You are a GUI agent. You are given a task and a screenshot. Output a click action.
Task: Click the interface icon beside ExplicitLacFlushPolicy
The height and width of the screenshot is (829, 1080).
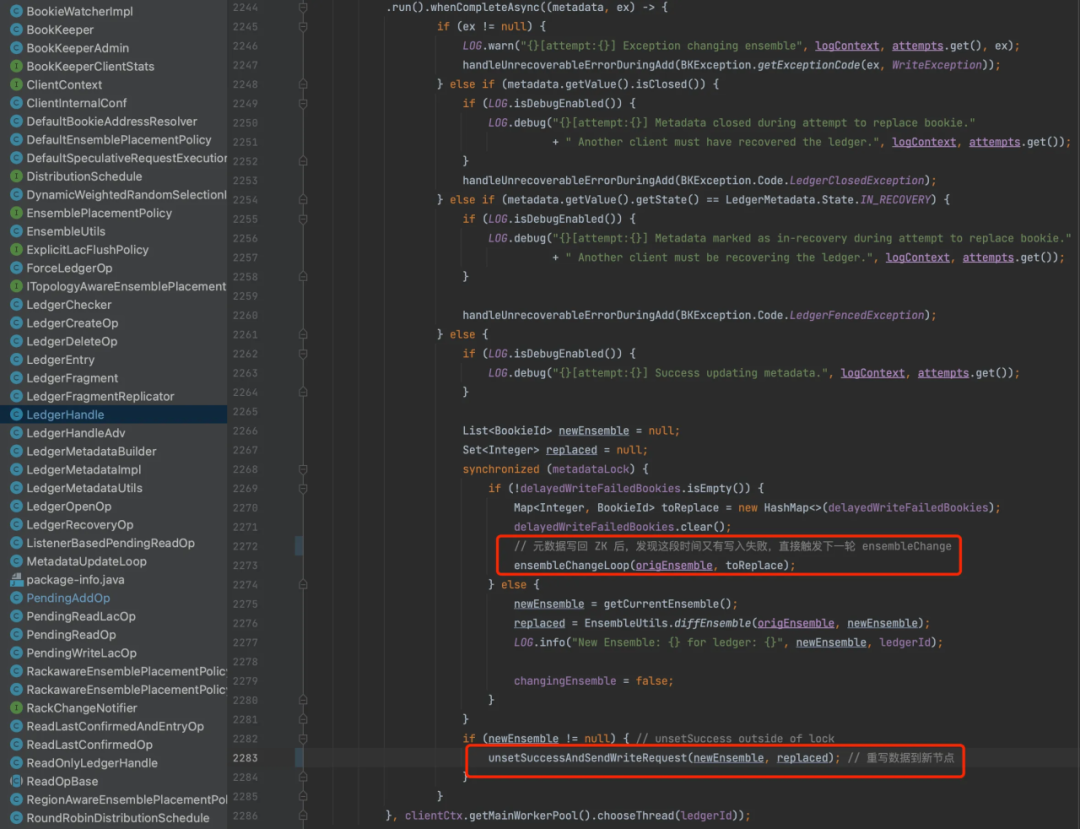pyautogui.click(x=17, y=249)
